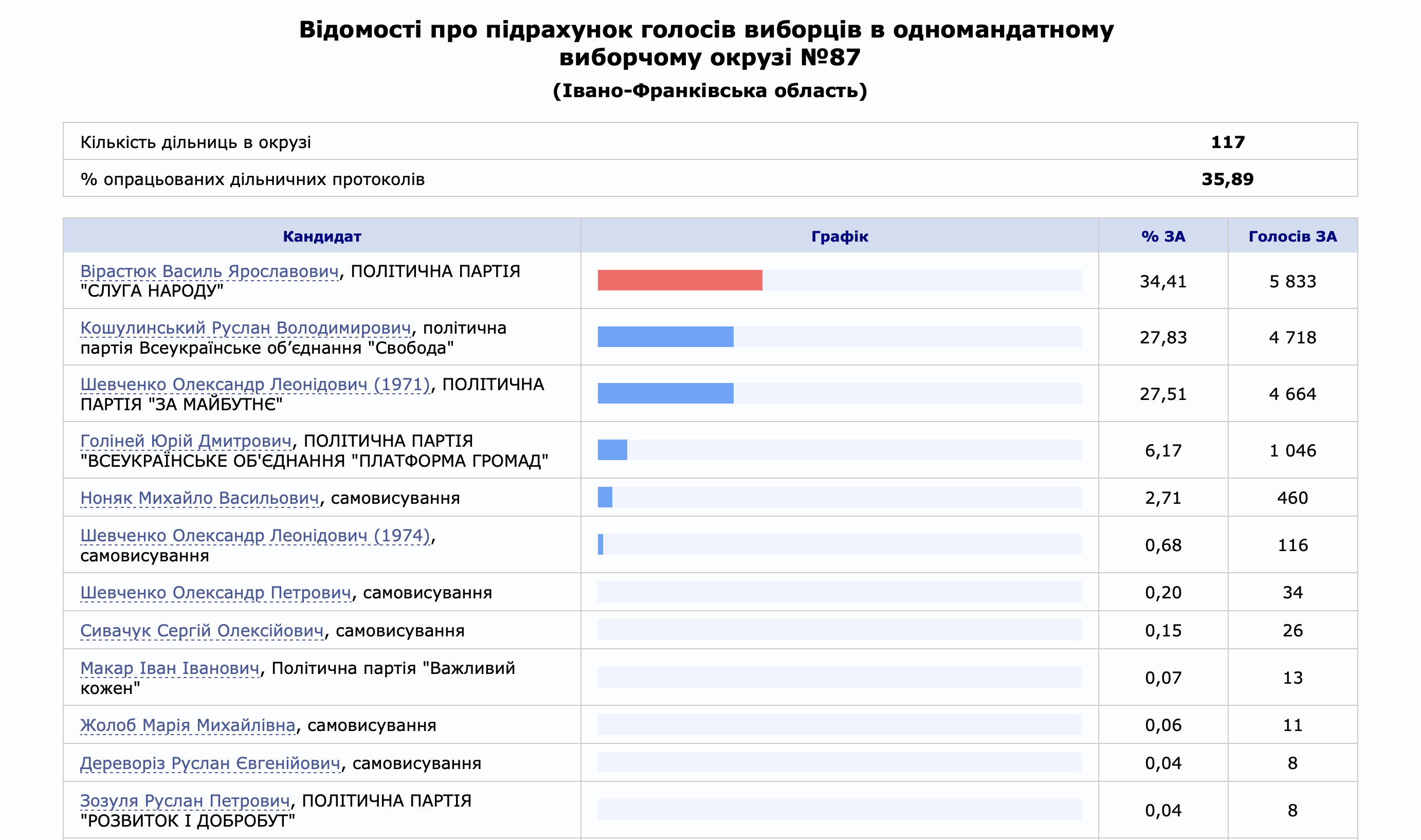1421x840 pixels.
Task: Click Шевченко Олександр Леонідович (1971) link
Action: click(255, 385)
